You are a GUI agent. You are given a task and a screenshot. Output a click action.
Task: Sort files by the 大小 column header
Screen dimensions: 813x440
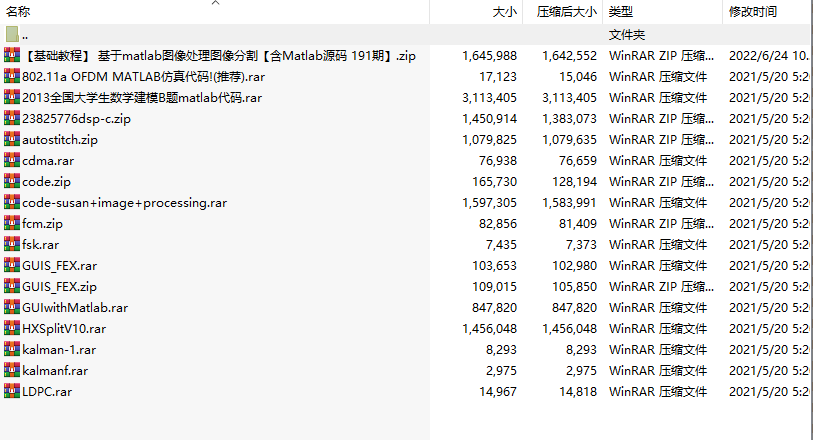pyautogui.click(x=504, y=11)
